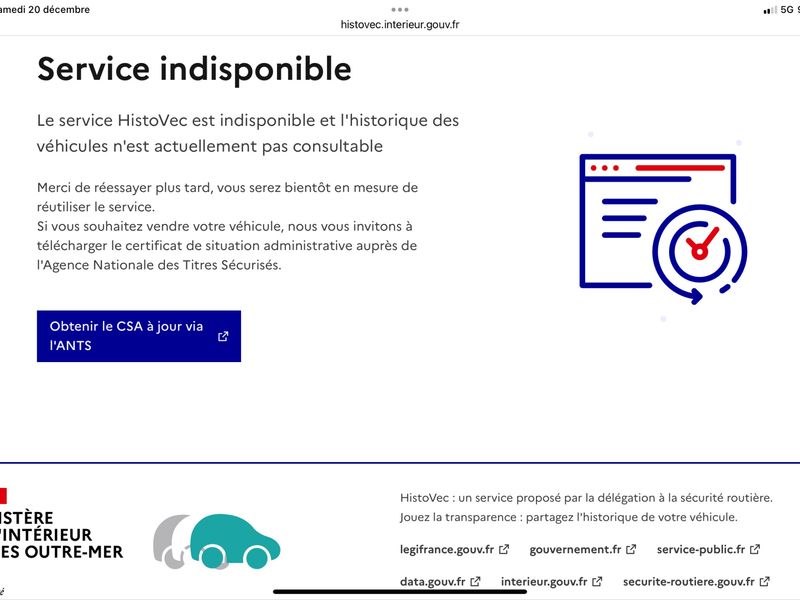Viewport: 800px width, 600px height.
Task: Open the legifrance.gouv.fr footer link
Action: coord(446,549)
